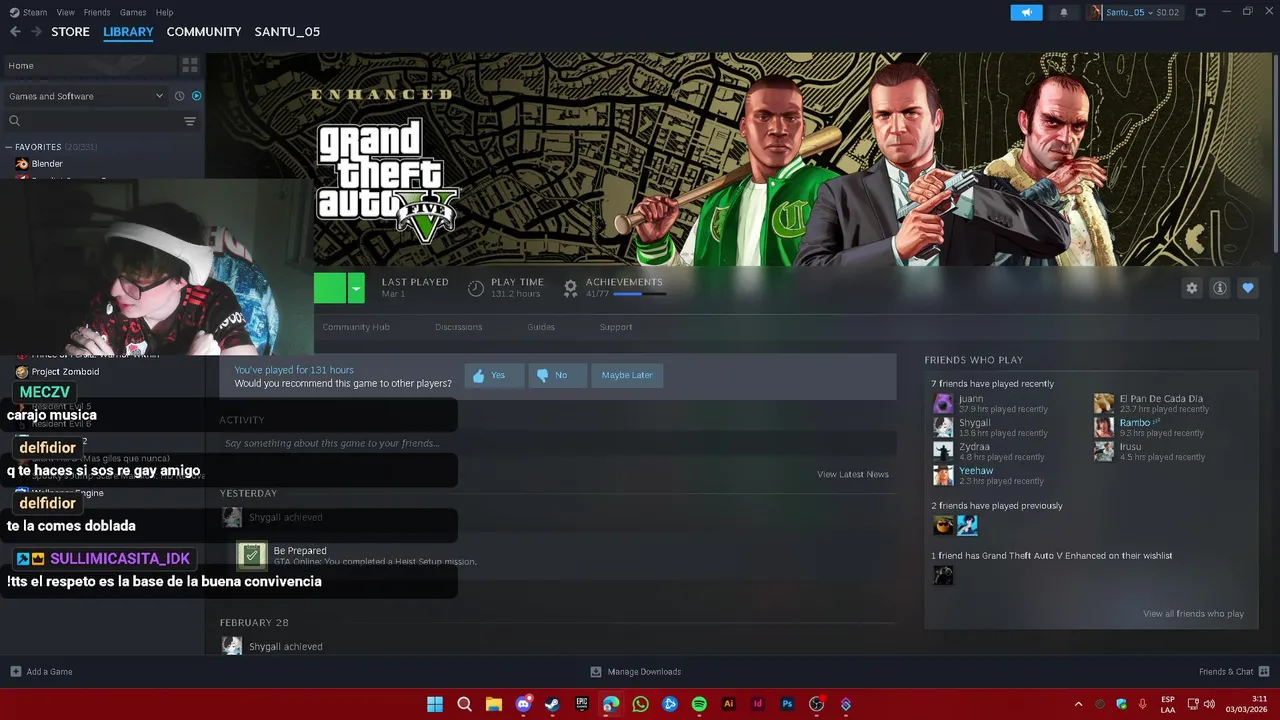Open the View menu
This screenshot has height=720, width=1280.
point(65,12)
